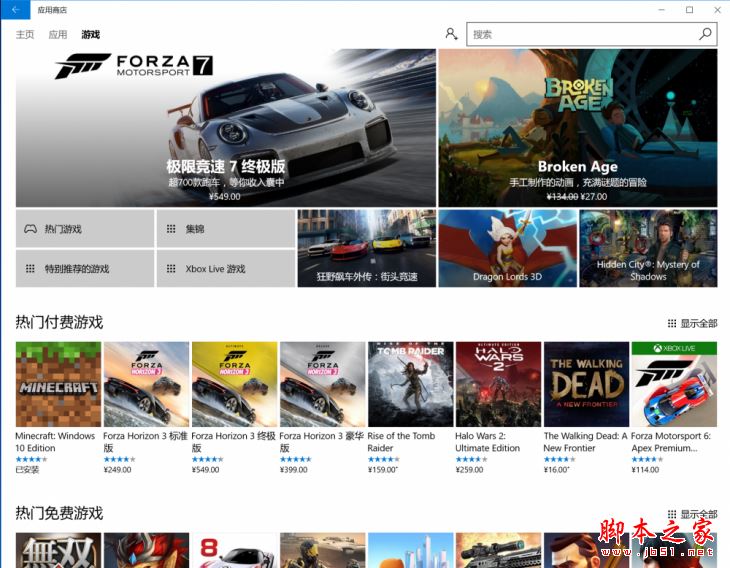The height and width of the screenshot is (568, 730).
Task: Click 显示全部 grid icon for 热门付费游戏
Action: [x=672, y=323]
